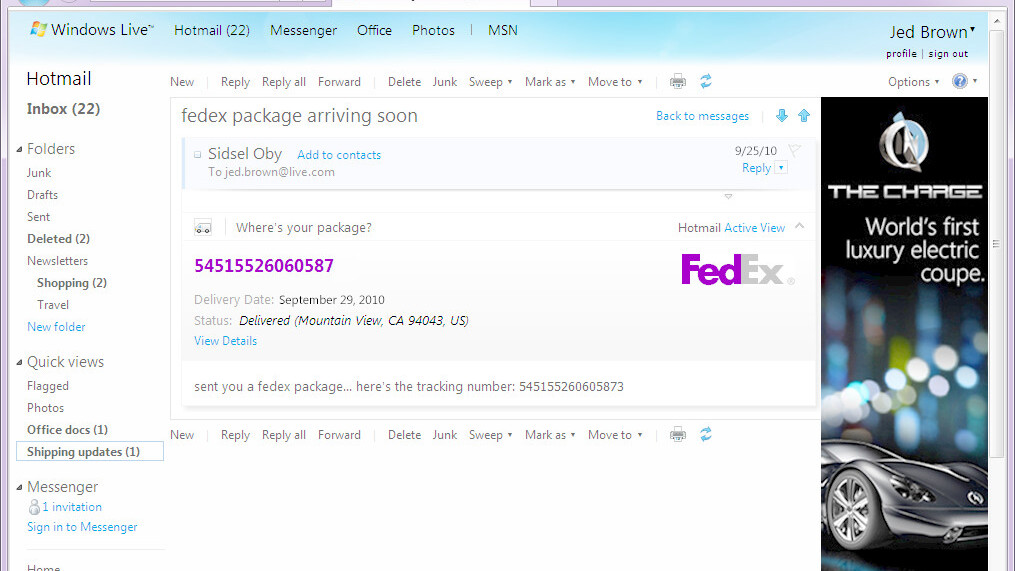The width and height of the screenshot is (1015, 571).
Task: Collapse the Hotmail Active View panel
Action: 799,226
